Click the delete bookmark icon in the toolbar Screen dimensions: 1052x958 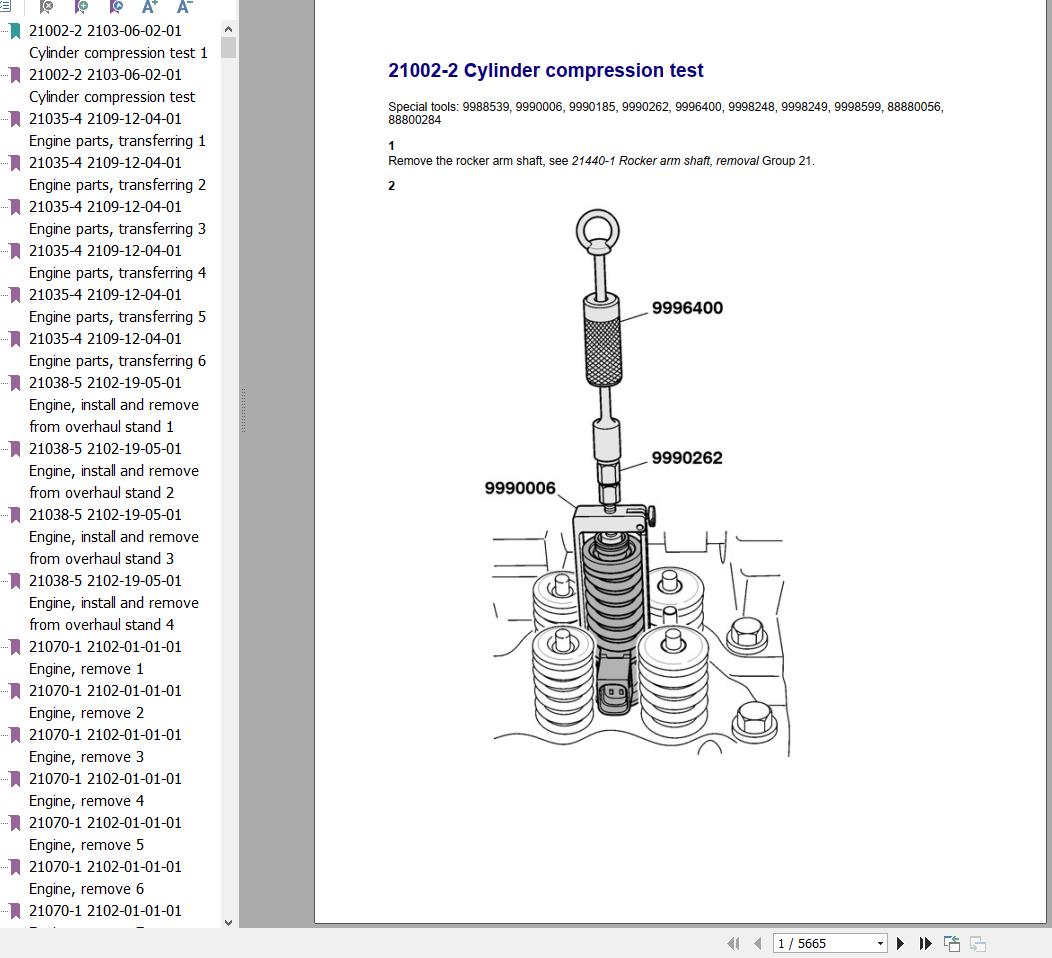(46, 7)
